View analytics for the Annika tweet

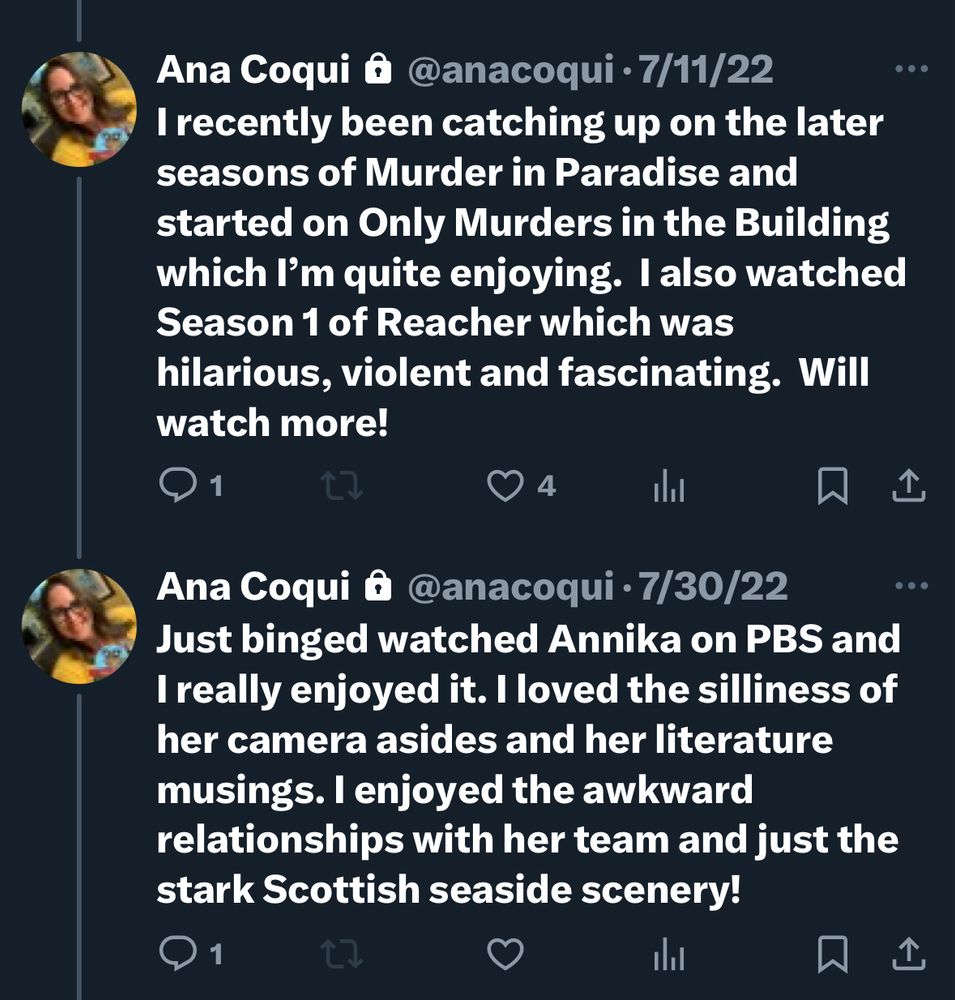[x=669, y=956]
